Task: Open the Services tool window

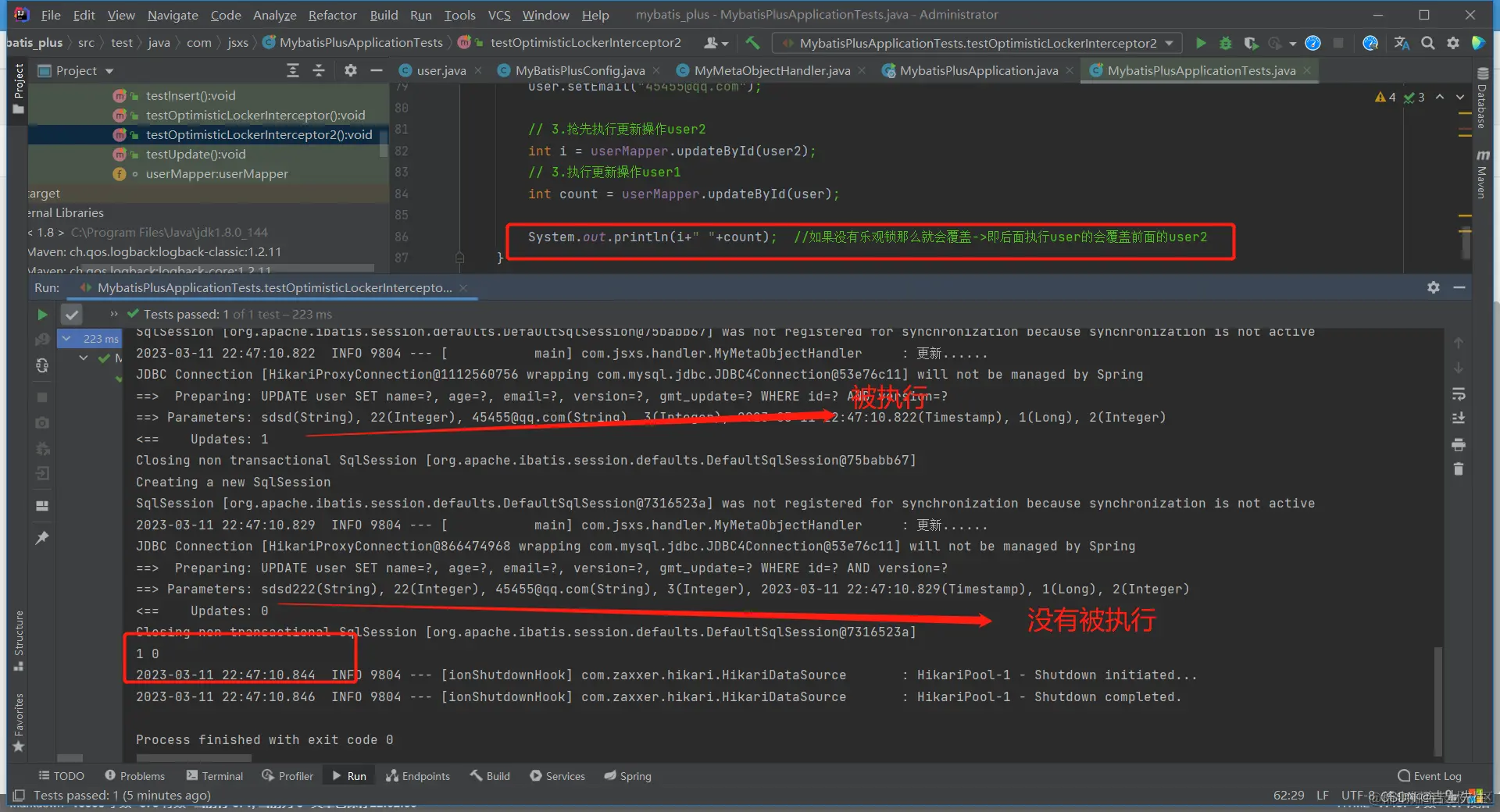Action: (x=557, y=776)
